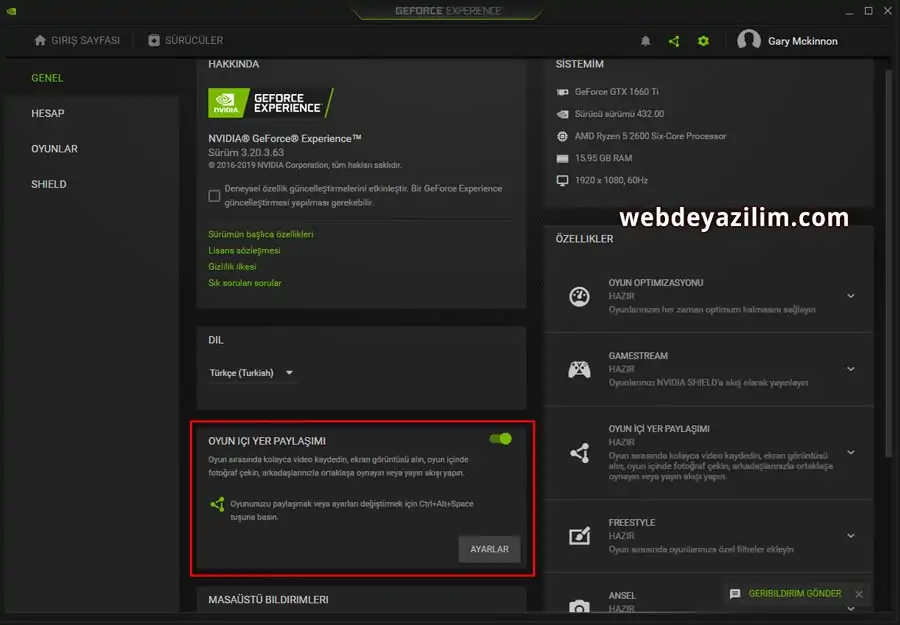The height and width of the screenshot is (625, 900).
Task: Expand the FREESTYLE feature row
Action: (x=851, y=536)
